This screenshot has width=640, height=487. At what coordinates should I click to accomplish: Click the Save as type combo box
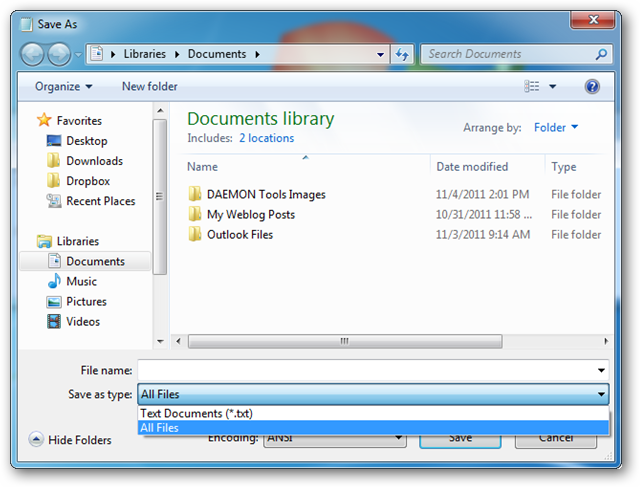point(373,394)
